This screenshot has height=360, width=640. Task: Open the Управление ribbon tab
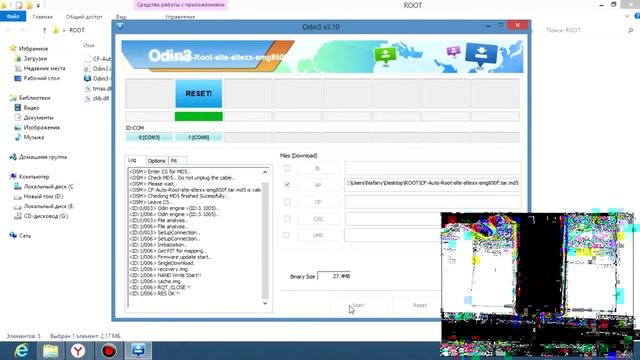coord(180,17)
